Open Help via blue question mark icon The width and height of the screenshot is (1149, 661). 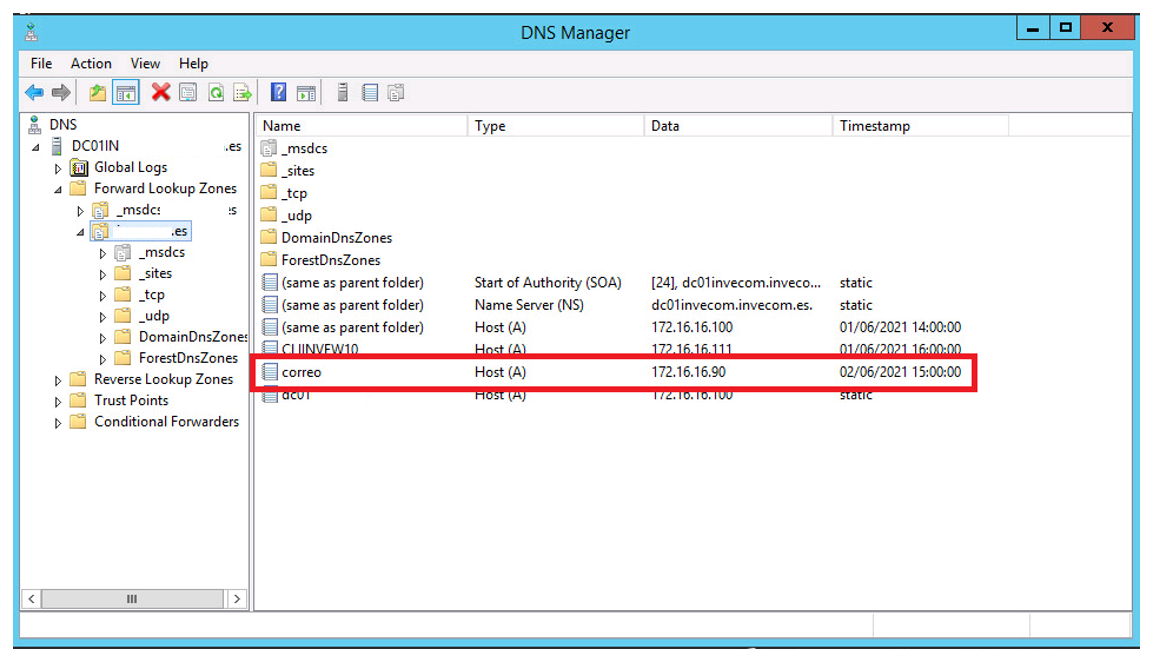278,92
